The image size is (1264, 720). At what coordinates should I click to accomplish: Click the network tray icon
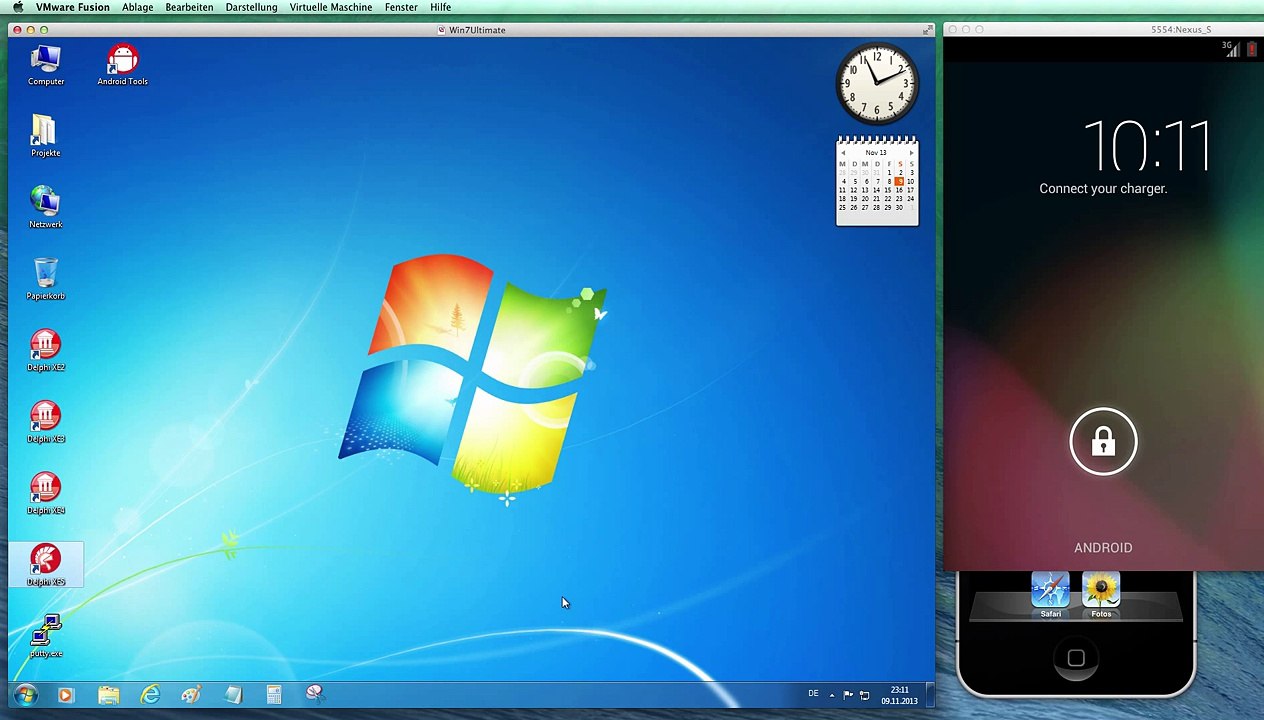[865, 695]
